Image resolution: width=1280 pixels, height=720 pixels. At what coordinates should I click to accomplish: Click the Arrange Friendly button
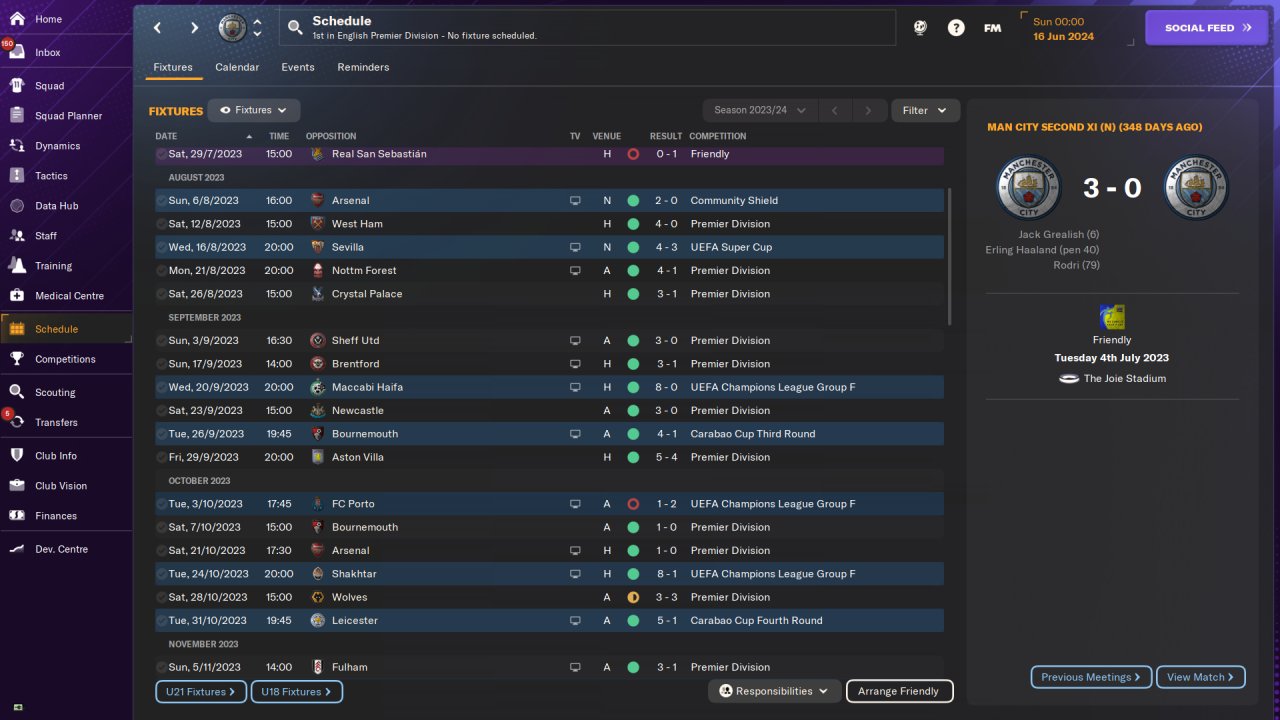(899, 691)
